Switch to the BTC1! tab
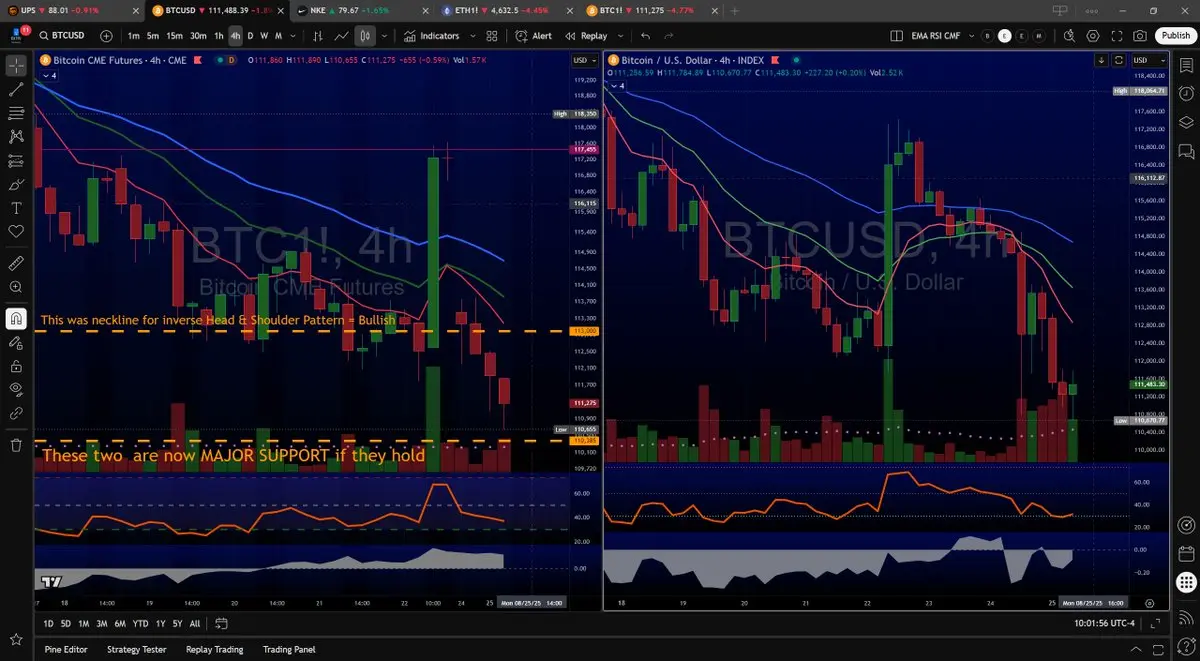This screenshot has height=661, width=1200. point(652,10)
